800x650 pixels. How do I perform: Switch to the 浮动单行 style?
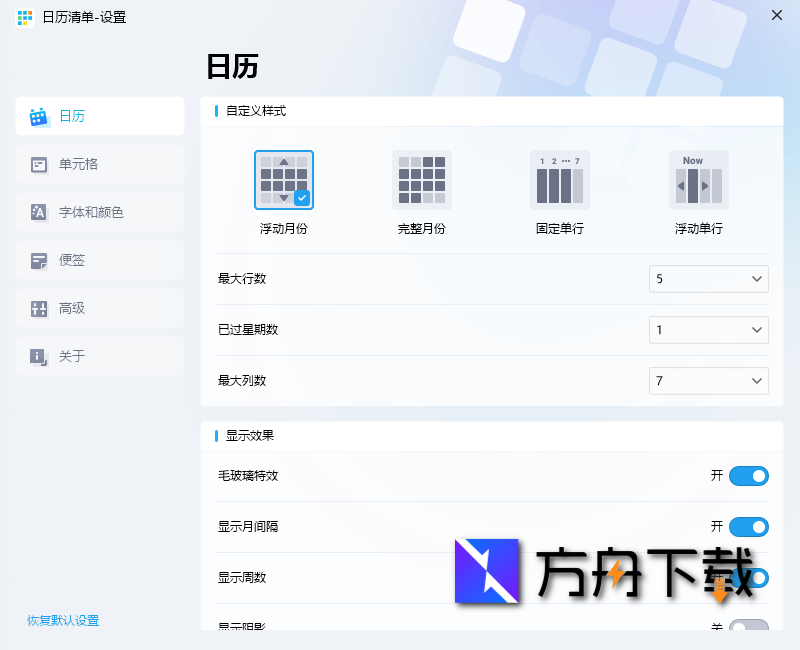[697, 180]
